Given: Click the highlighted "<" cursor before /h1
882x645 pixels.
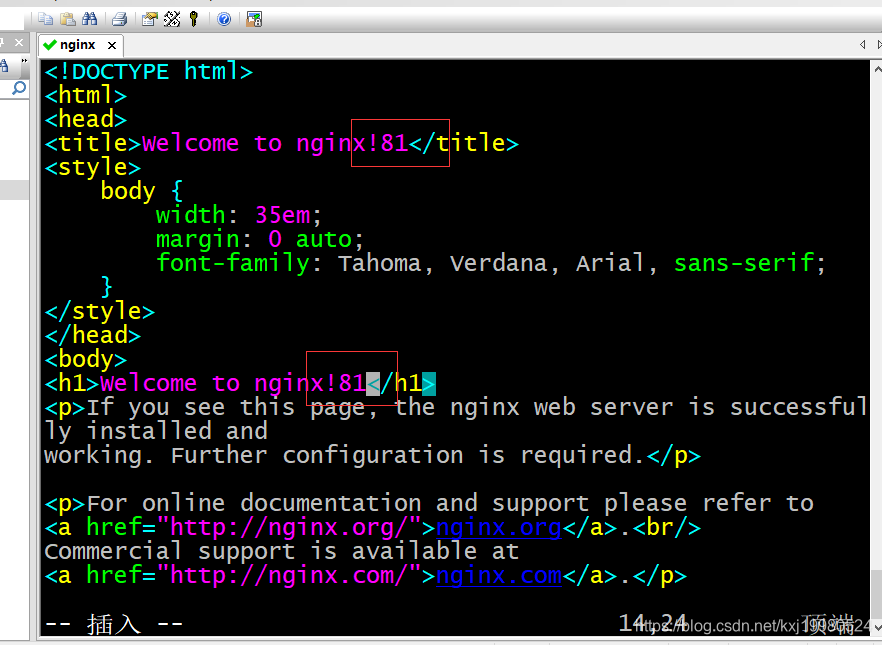Looking at the screenshot, I should (373, 384).
